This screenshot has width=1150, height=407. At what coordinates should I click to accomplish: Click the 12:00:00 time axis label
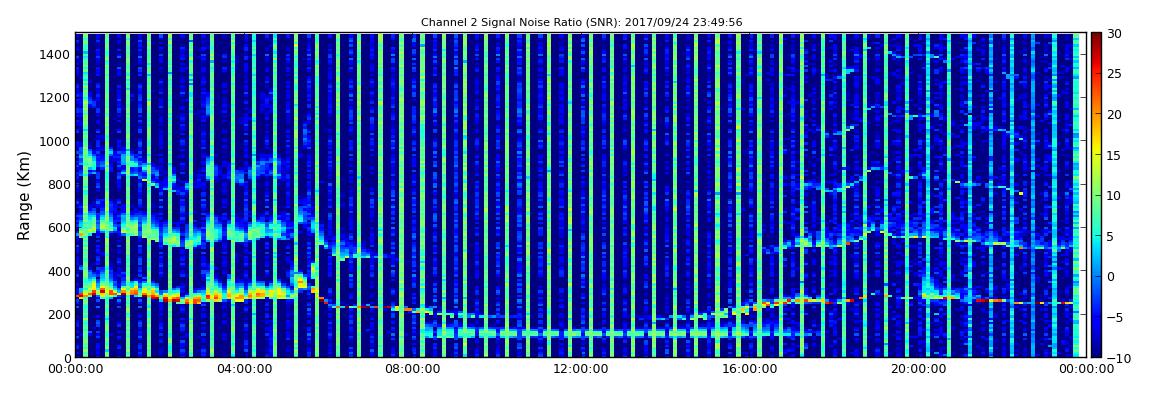click(x=581, y=370)
